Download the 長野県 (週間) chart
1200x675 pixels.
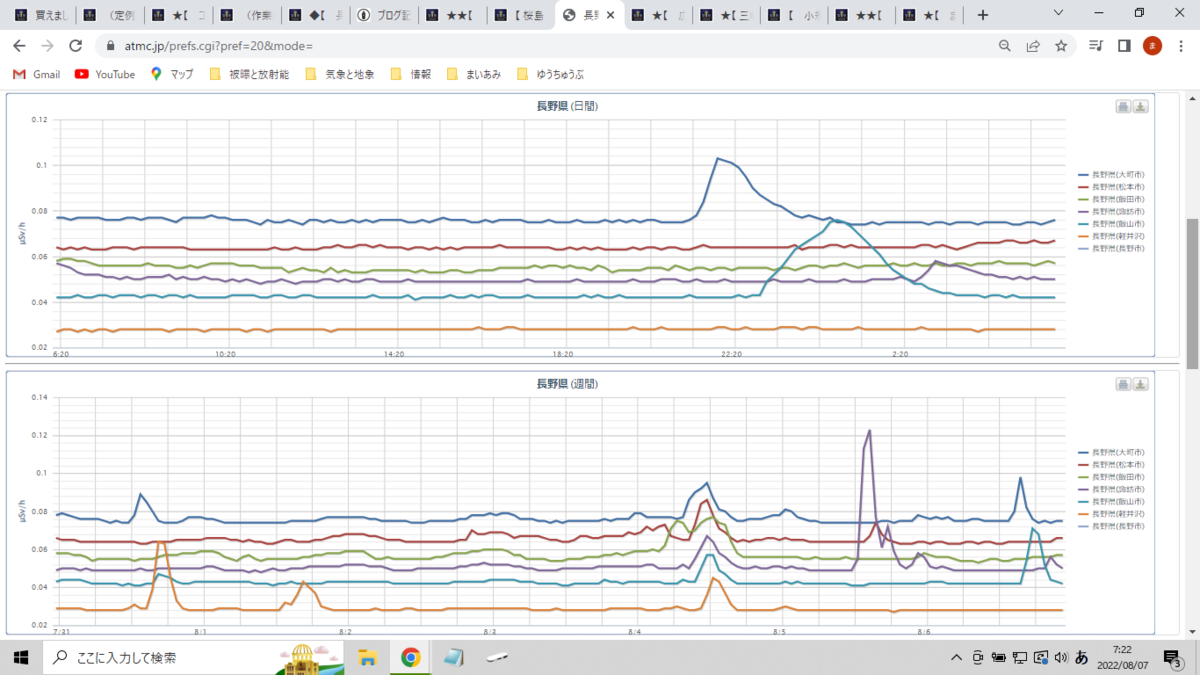coord(1141,385)
